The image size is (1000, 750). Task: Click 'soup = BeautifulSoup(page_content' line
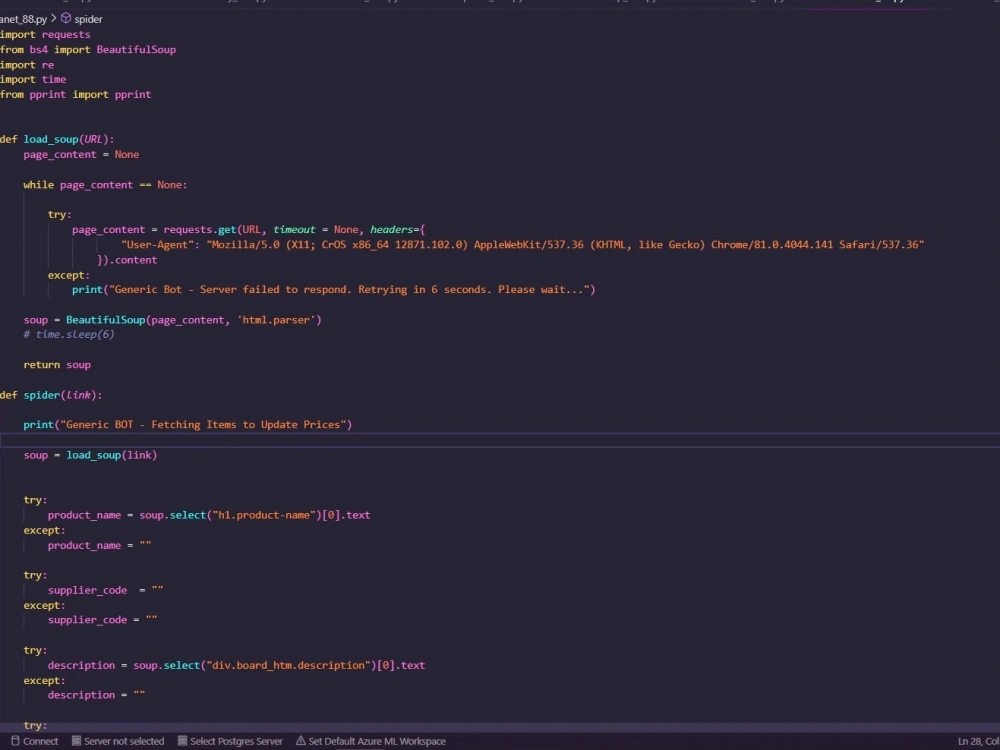[x=173, y=320]
